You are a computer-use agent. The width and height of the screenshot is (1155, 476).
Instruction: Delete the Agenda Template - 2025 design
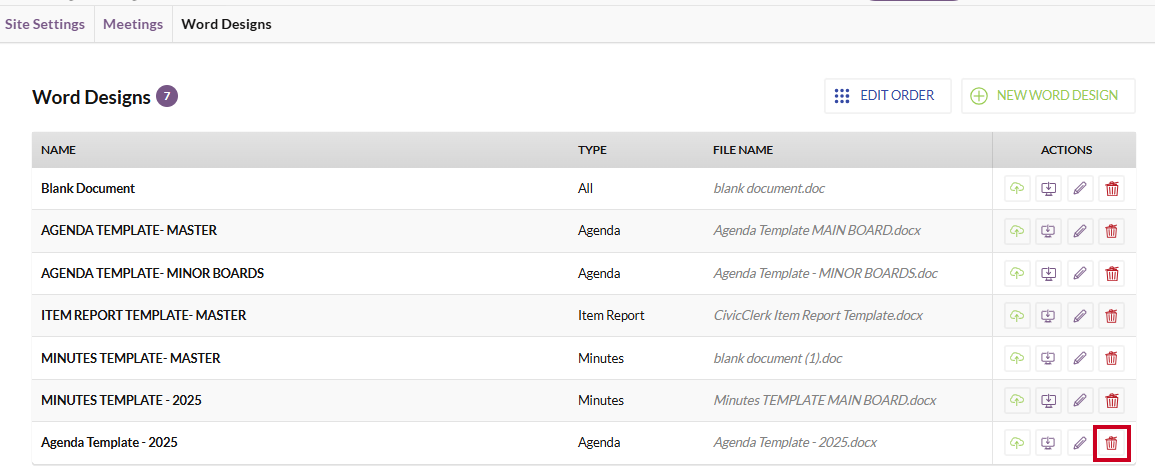1112,443
